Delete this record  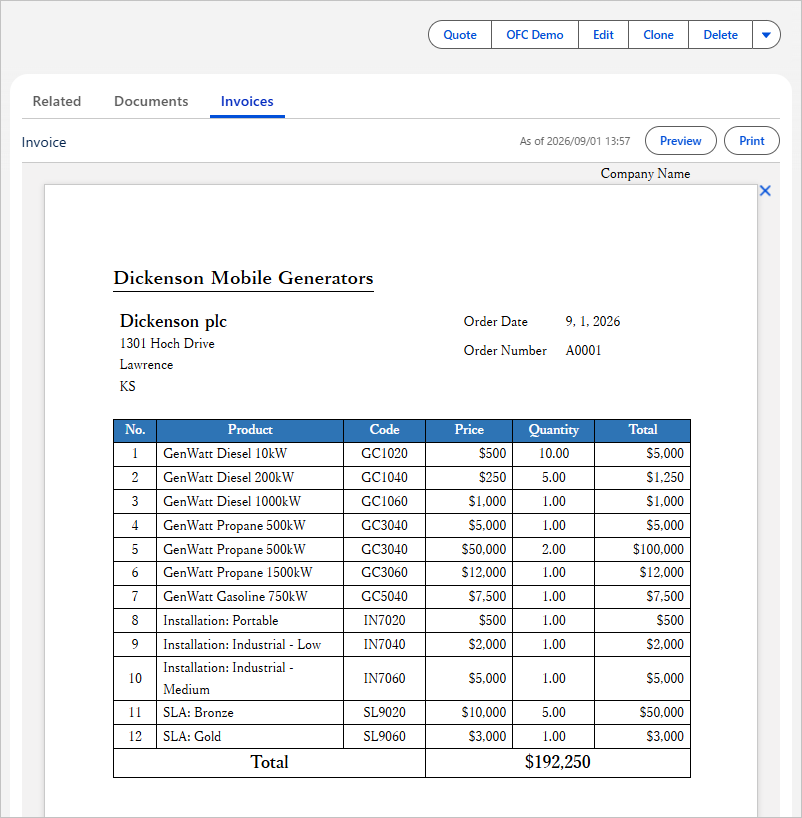pos(720,35)
